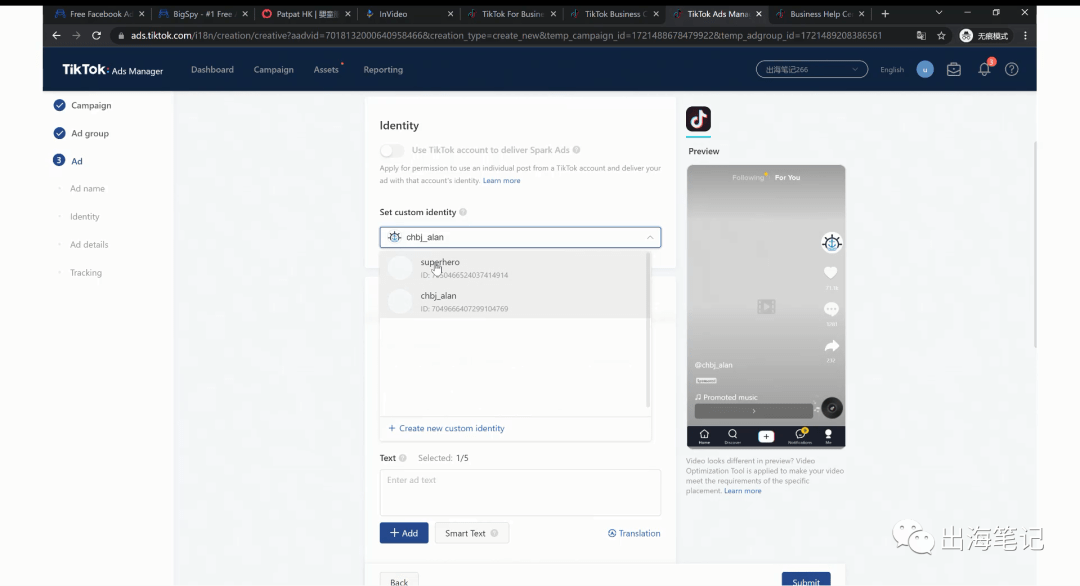Switch to the BigSpy browser tab
Viewport: 1080px width, 586px height.
coord(202,14)
